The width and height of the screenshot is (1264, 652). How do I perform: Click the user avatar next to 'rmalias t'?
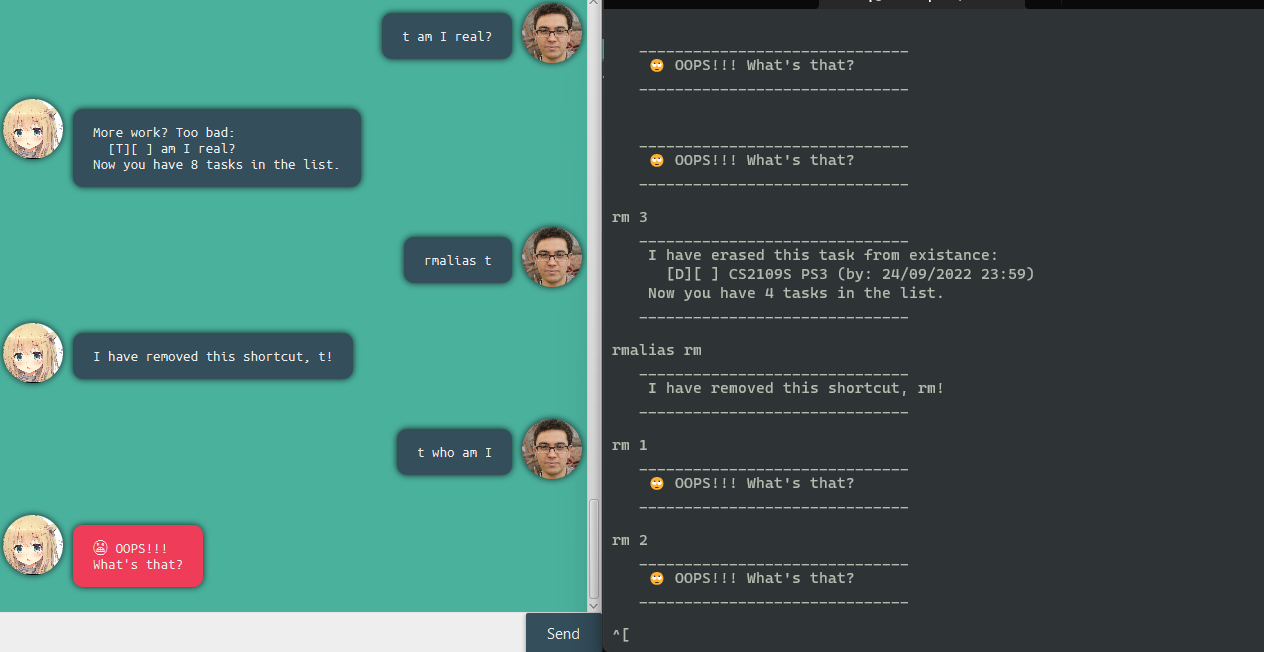(551, 257)
